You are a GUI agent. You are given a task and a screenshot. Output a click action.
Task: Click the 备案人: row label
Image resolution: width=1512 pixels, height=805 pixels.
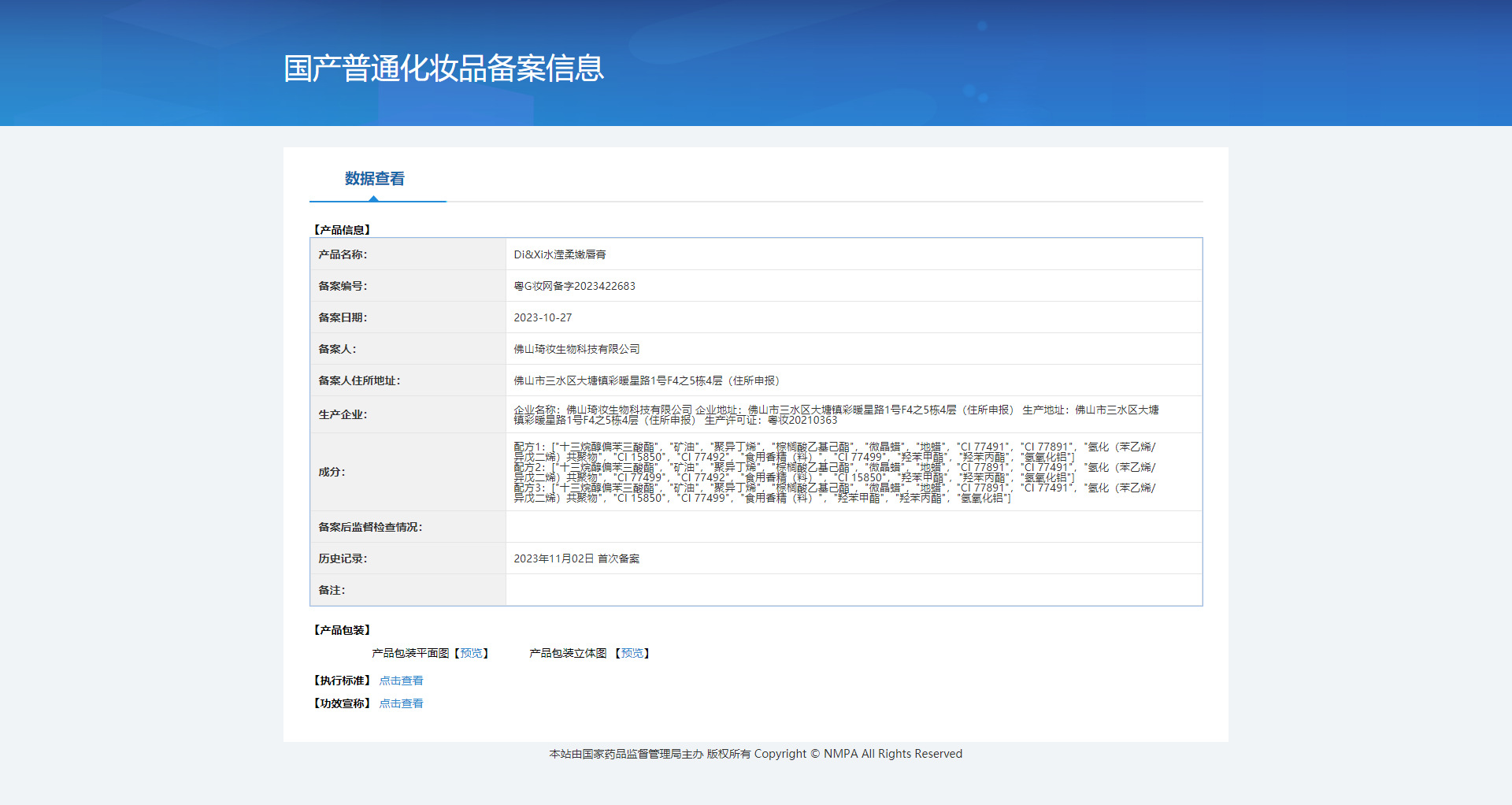point(337,349)
